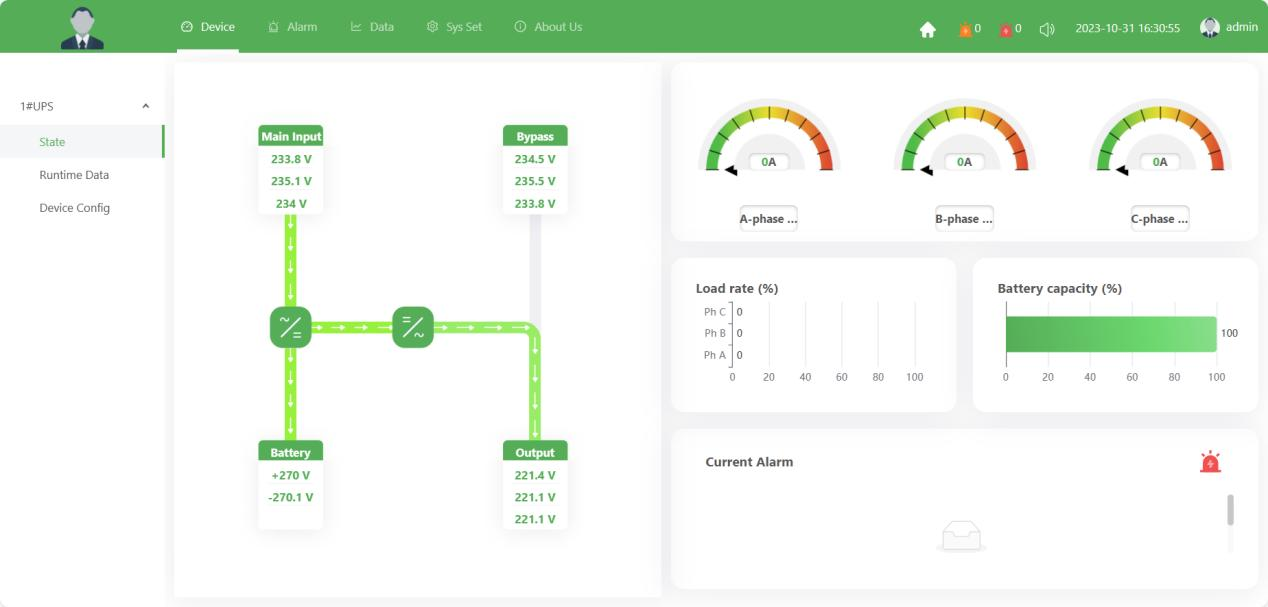Click the C-phase current gauge dial
The width and height of the screenshot is (1268, 607).
(x=1160, y=137)
